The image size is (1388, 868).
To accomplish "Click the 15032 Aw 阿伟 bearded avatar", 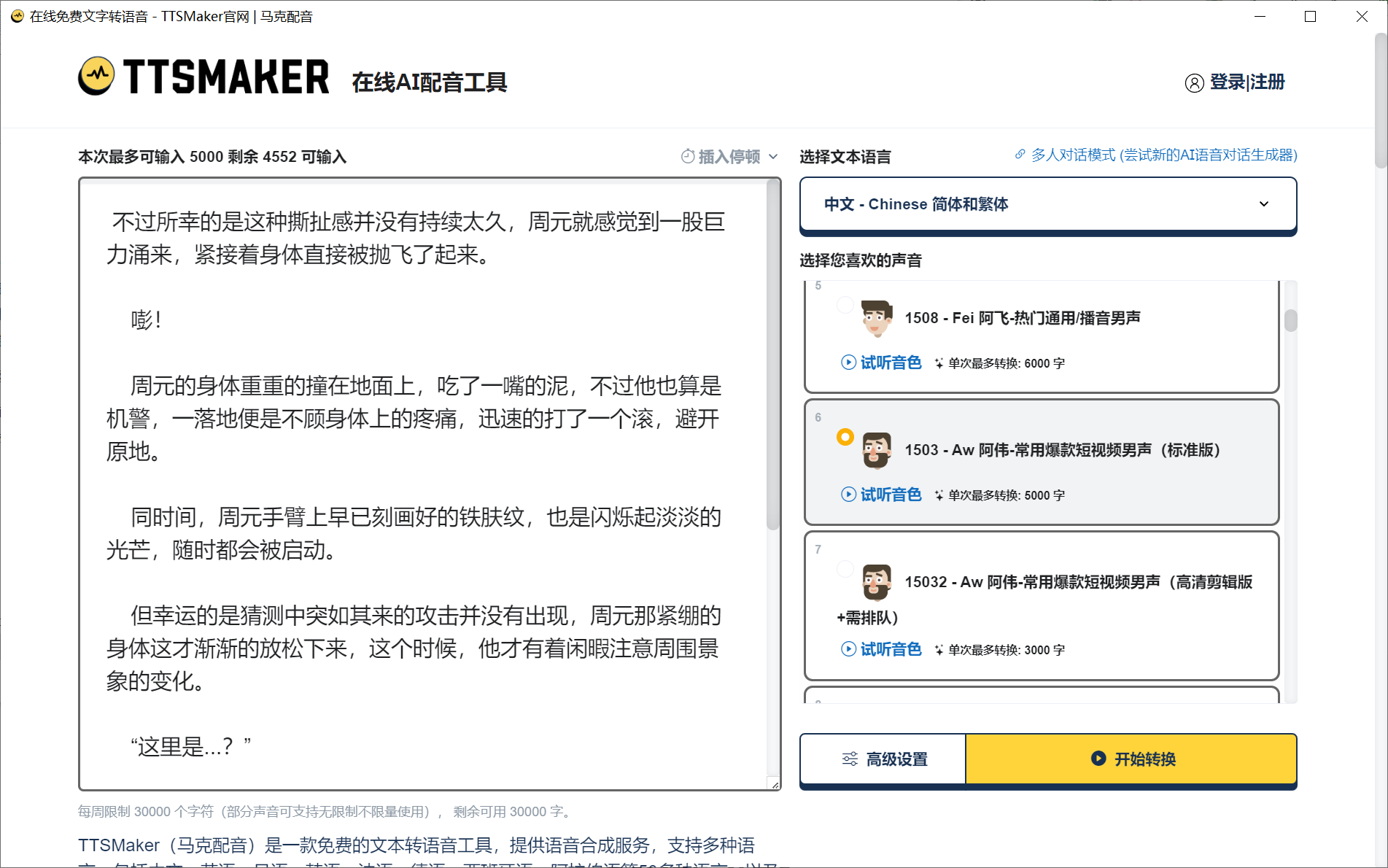I will point(876,582).
